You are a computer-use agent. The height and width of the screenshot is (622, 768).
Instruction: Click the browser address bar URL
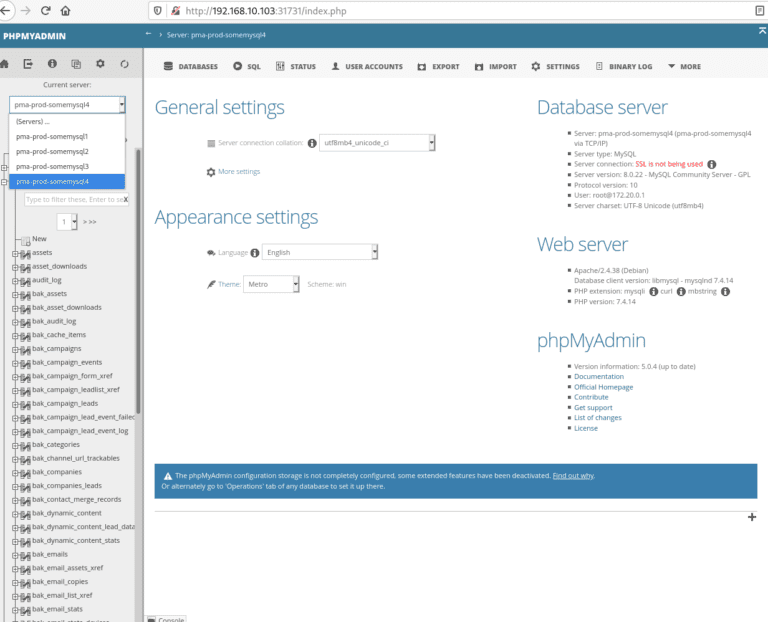coord(266,11)
